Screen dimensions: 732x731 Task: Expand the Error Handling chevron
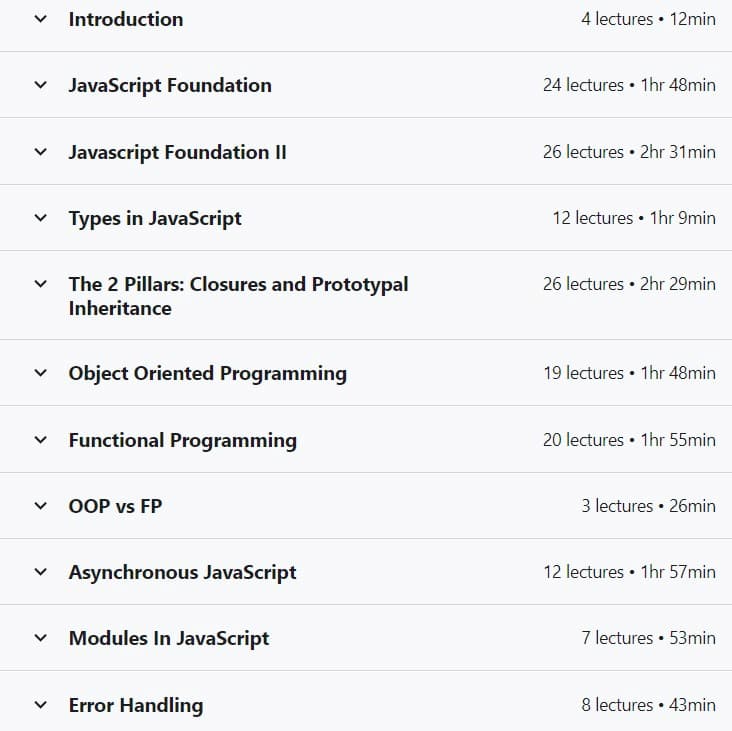click(x=41, y=705)
